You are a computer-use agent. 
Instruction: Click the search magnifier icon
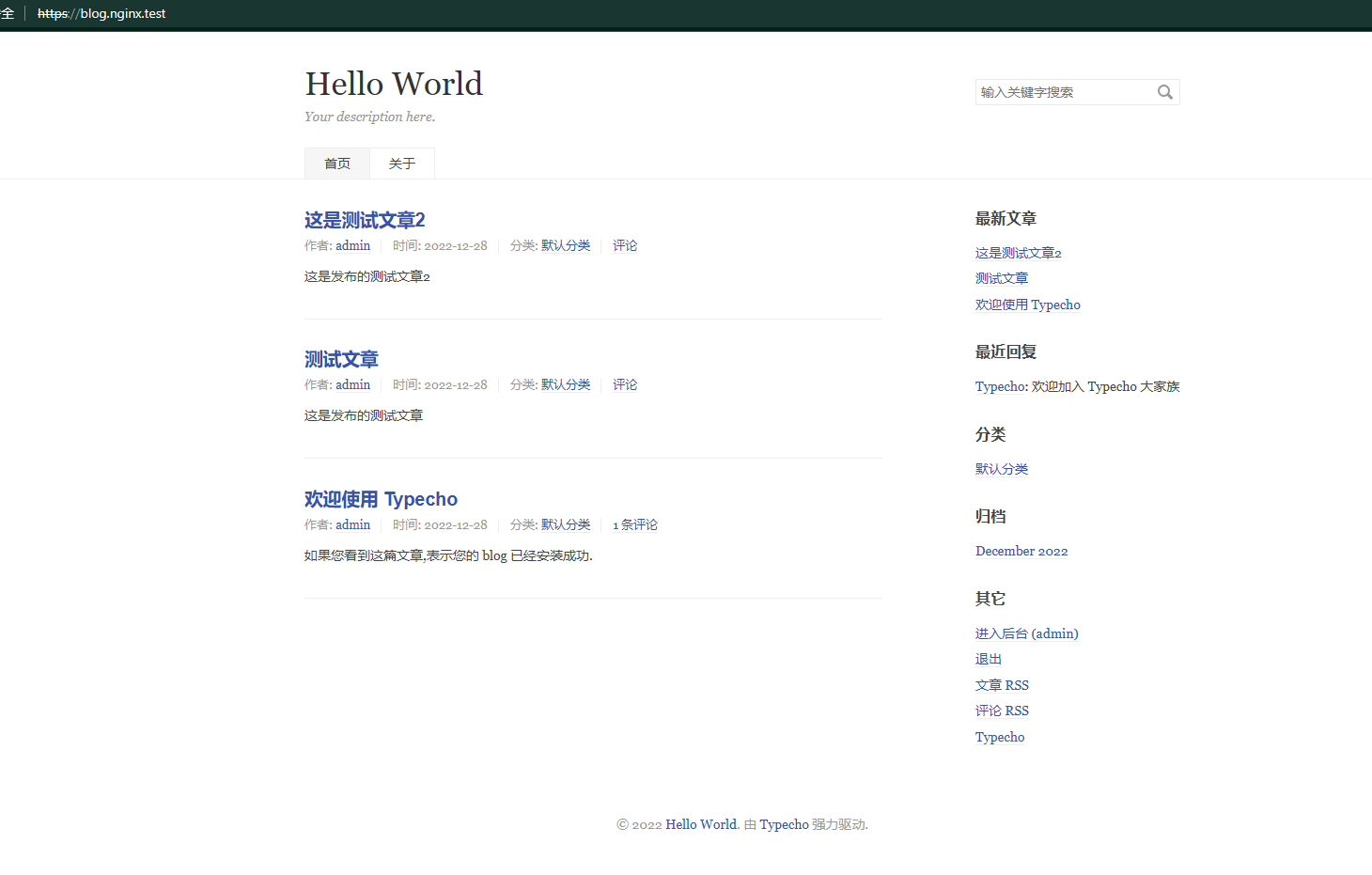click(1165, 92)
